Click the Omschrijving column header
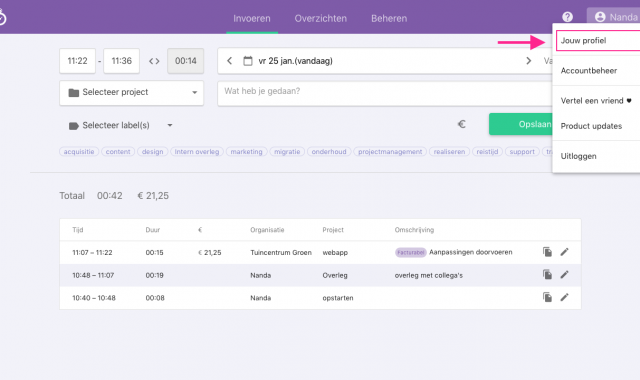 (x=414, y=230)
